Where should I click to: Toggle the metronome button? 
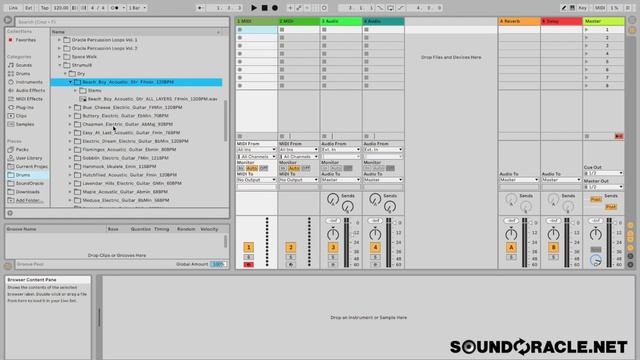coord(114,8)
